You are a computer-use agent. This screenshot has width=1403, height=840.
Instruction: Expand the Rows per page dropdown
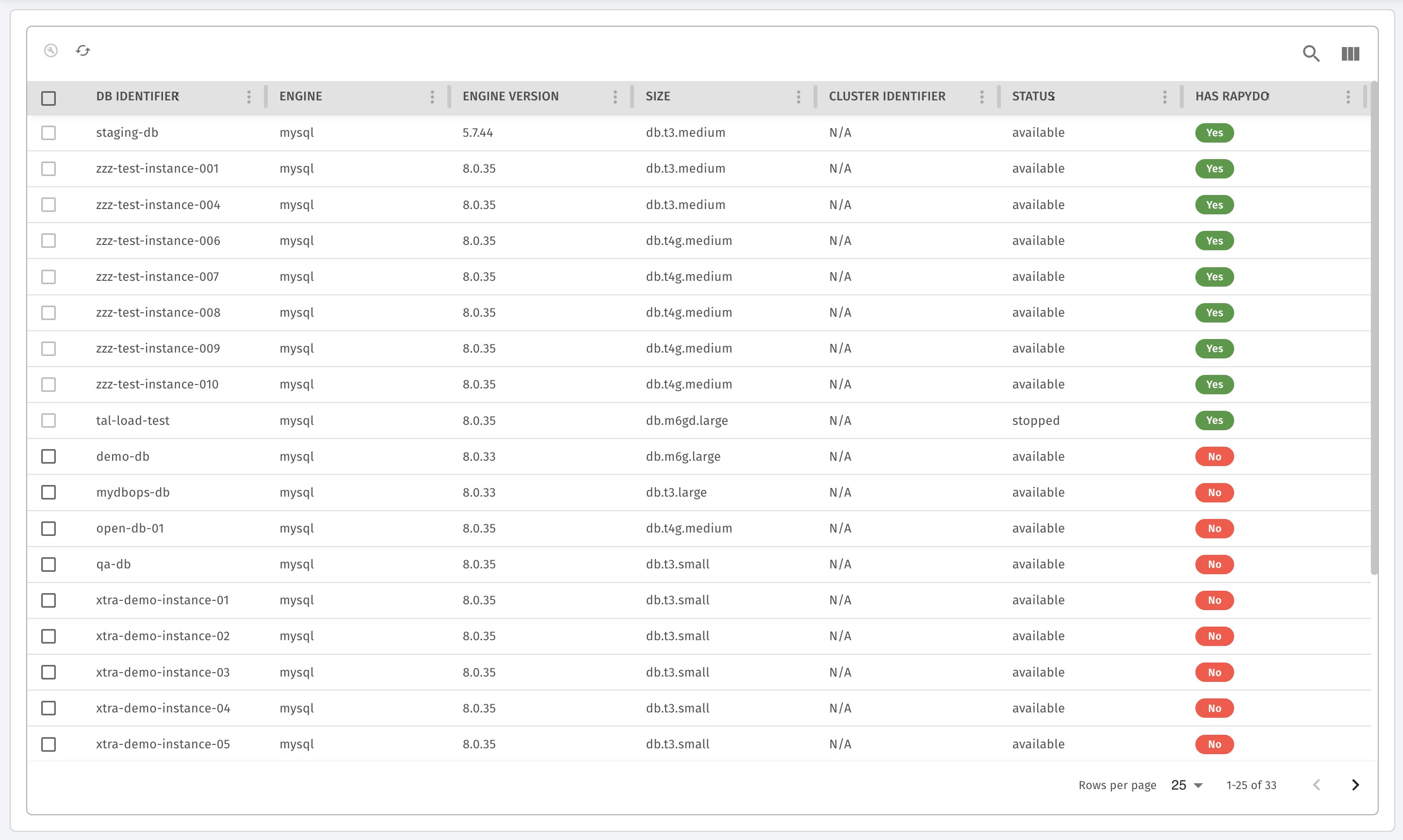[1187, 785]
